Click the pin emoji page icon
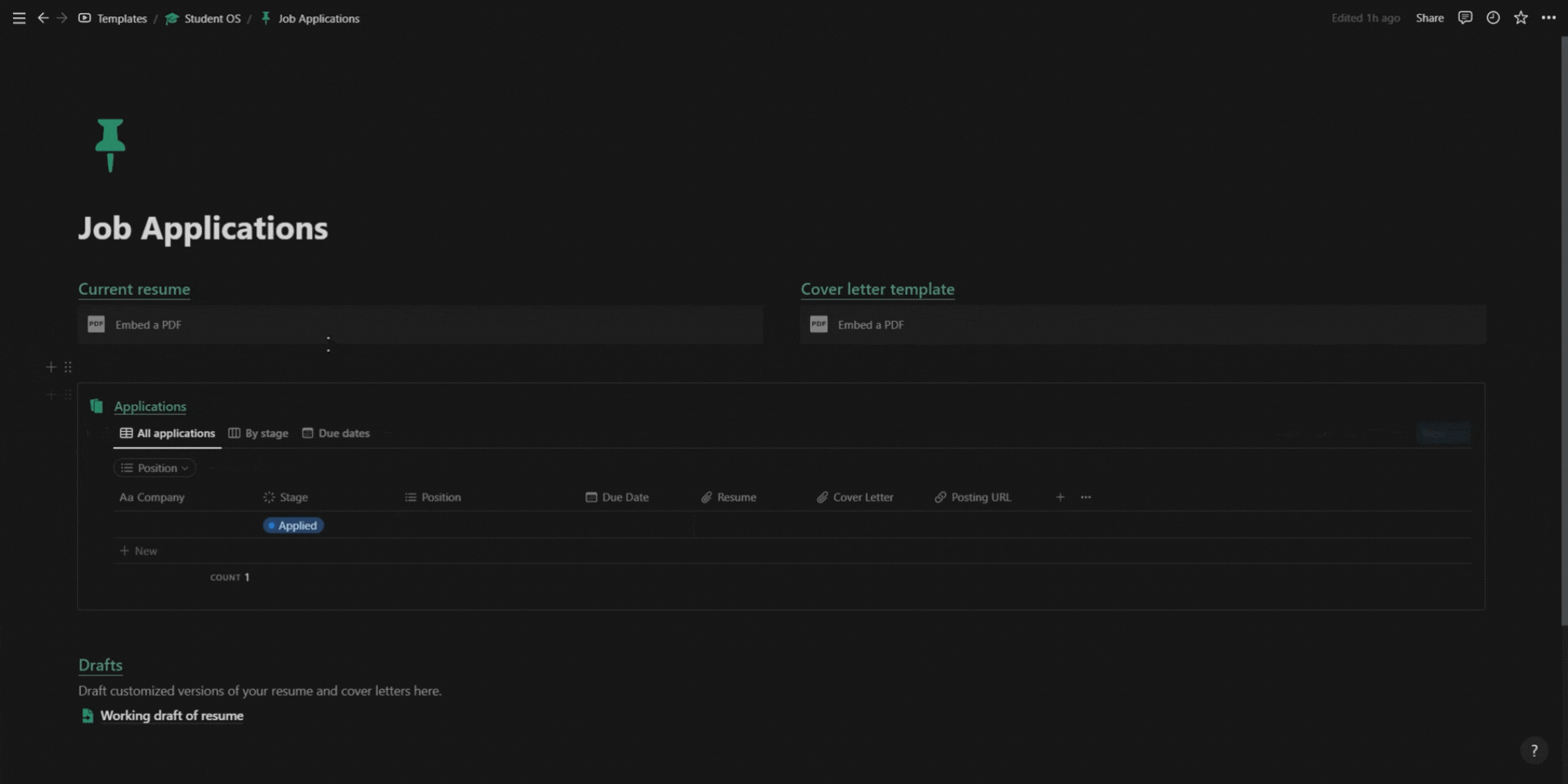Viewport: 1568px width, 784px height. [x=110, y=146]
